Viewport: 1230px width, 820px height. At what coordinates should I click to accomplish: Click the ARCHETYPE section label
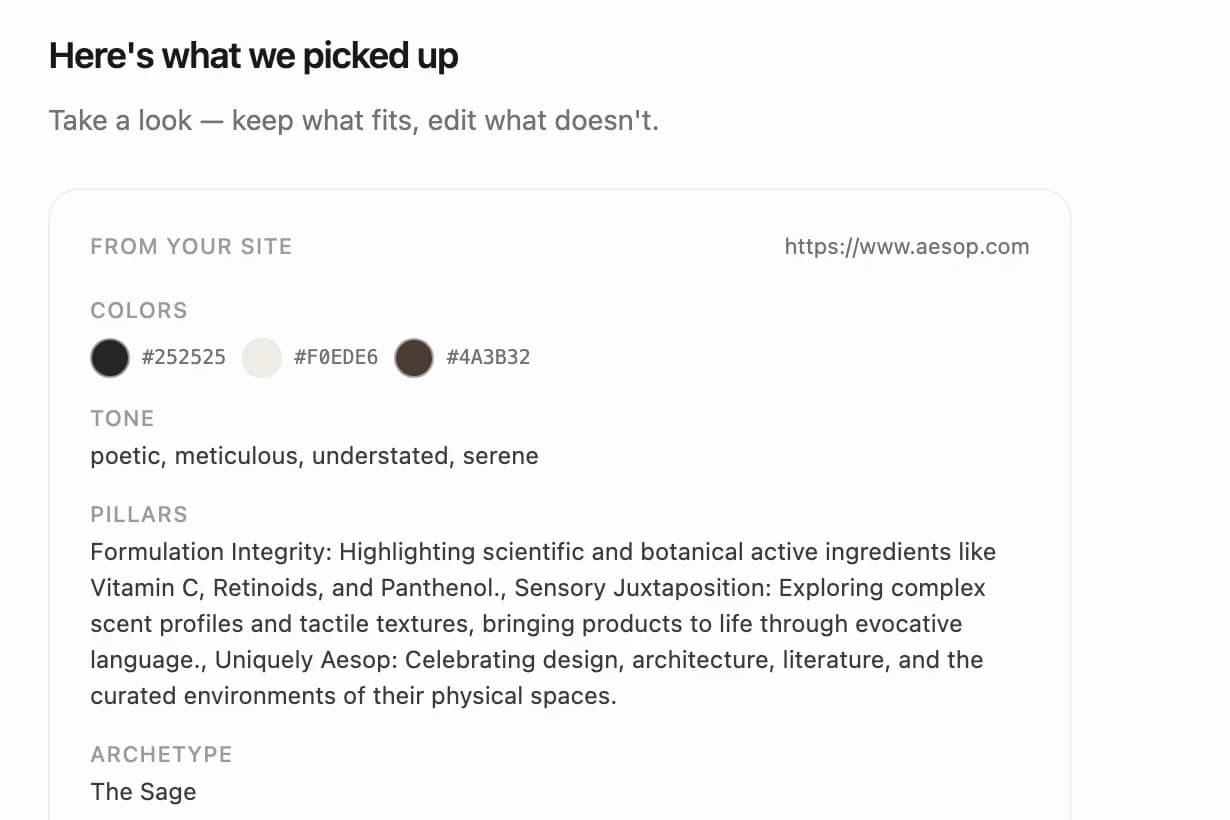click(161, 755)
